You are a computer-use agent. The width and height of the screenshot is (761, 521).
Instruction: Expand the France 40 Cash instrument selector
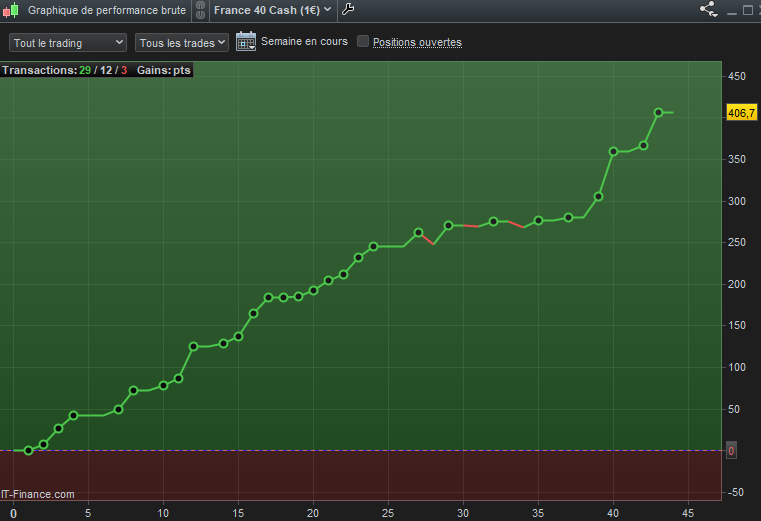pos(272,10)
